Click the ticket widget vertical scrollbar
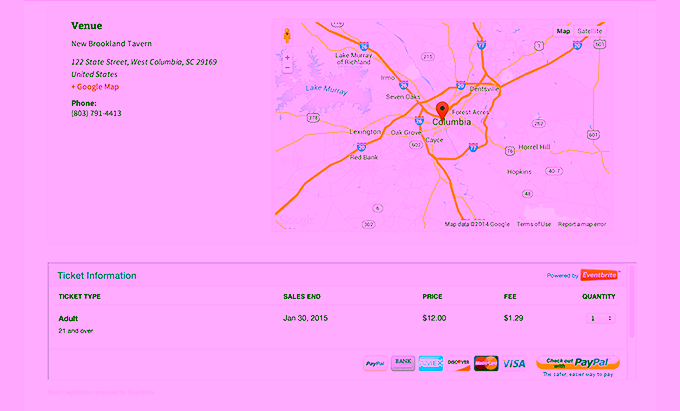This screenshot has height=411, width=680. (632, 302)
